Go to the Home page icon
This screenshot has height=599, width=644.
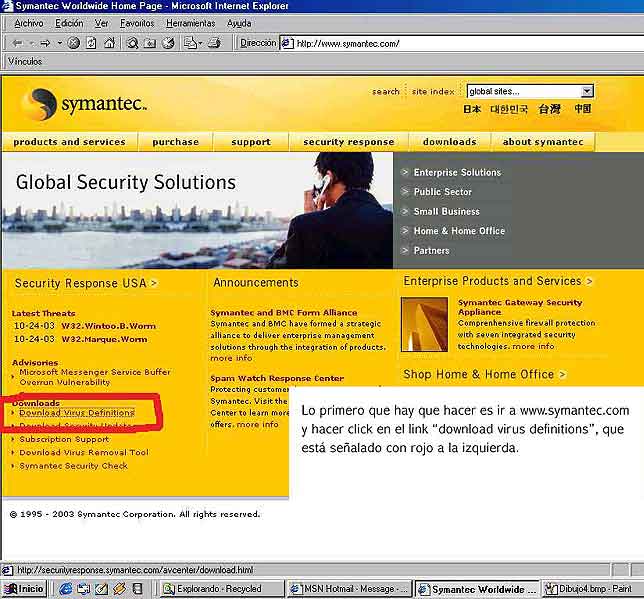(x=109, y=43)
